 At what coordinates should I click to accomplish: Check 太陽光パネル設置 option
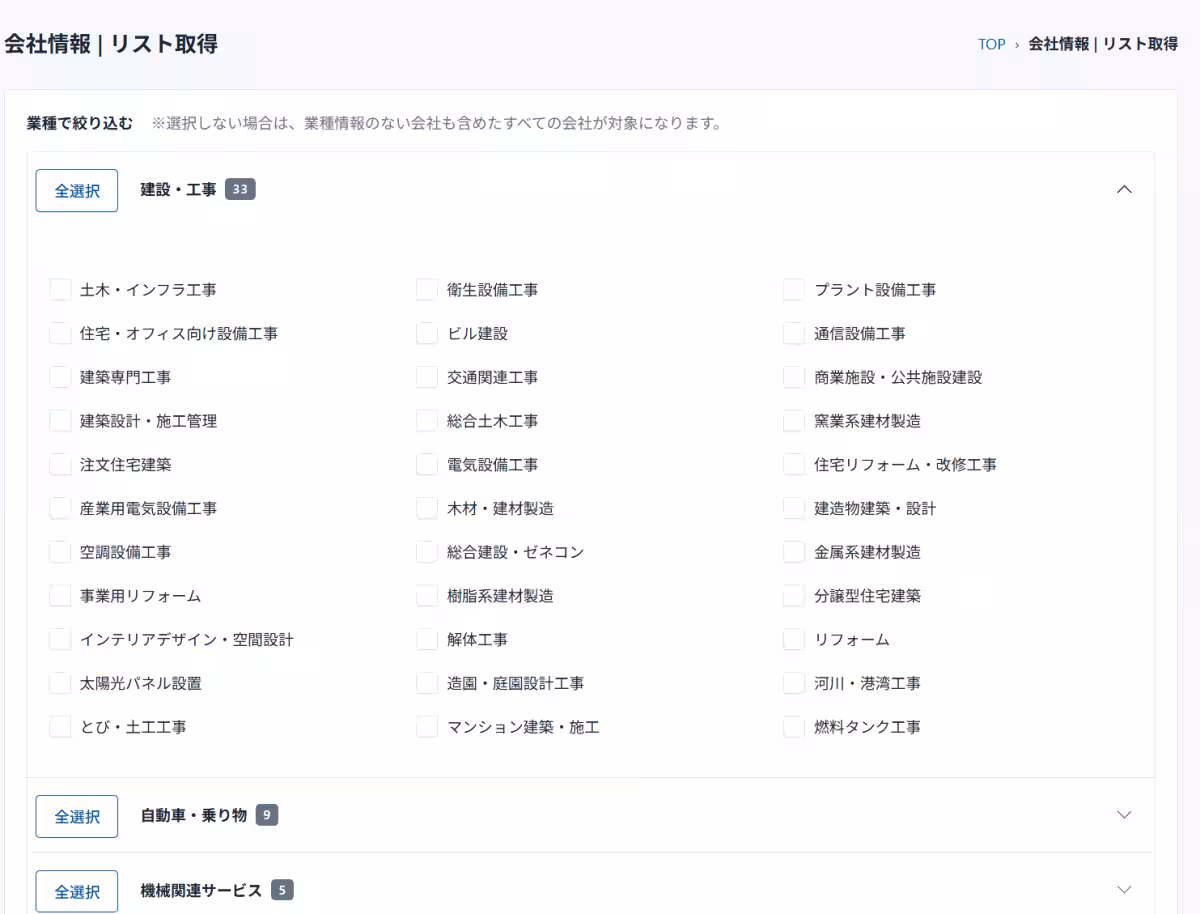tap(59, 683)
